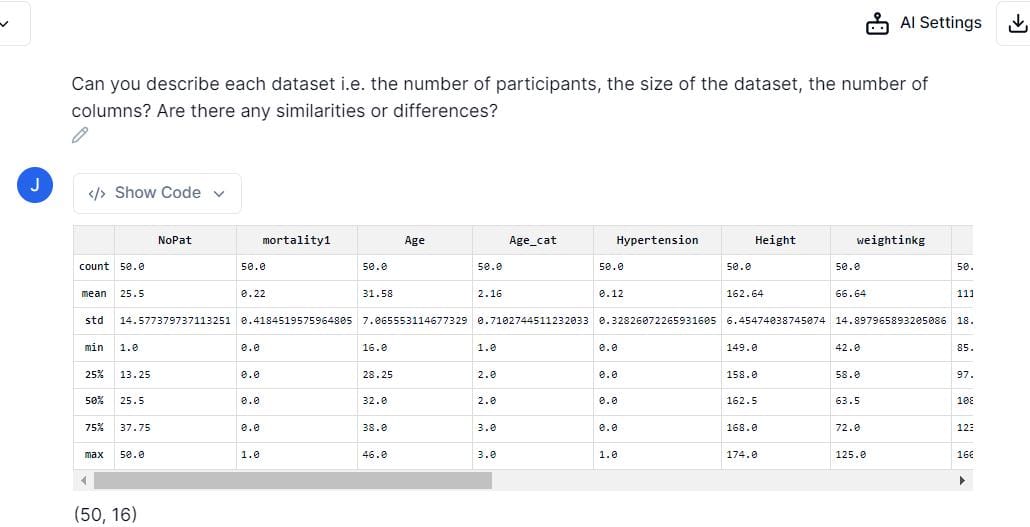Select the mortality1 column header
Image resolution: width=1030 pixels, height=527 pixels.
coord(296,241)
